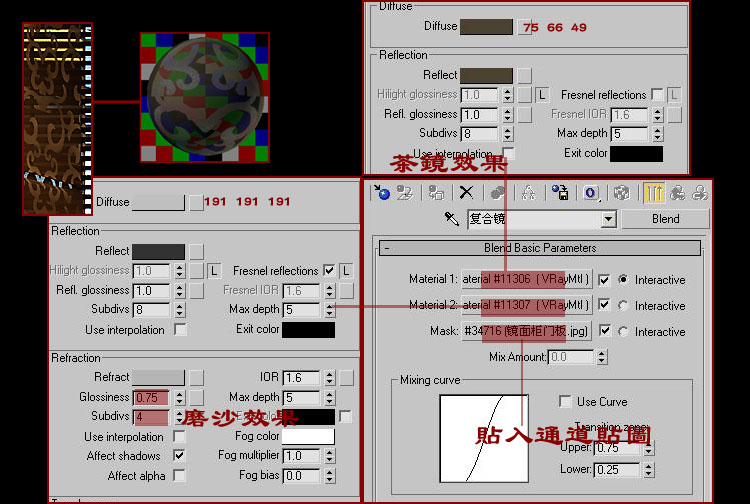Open Material Effects Channel icon

tap(591, 192)
